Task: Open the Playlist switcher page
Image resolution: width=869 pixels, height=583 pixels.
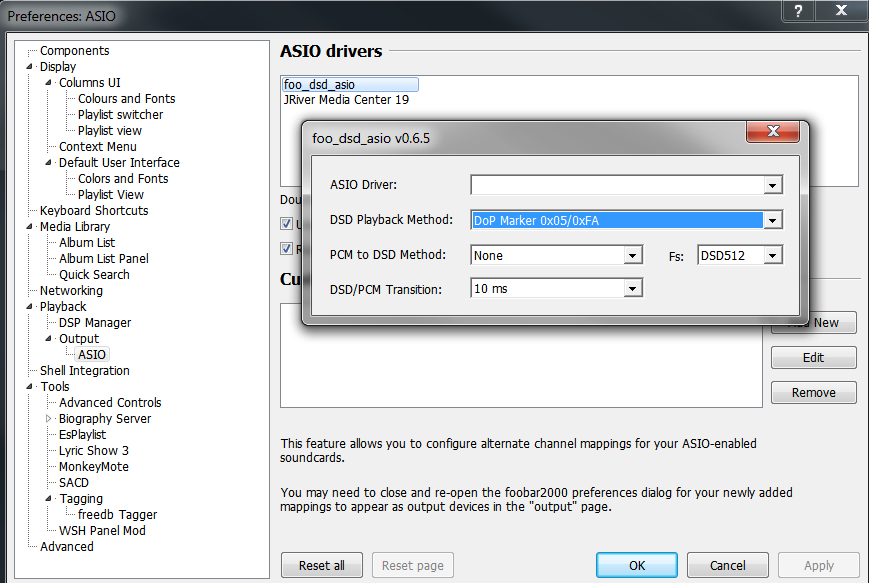Action: (120, 115)
